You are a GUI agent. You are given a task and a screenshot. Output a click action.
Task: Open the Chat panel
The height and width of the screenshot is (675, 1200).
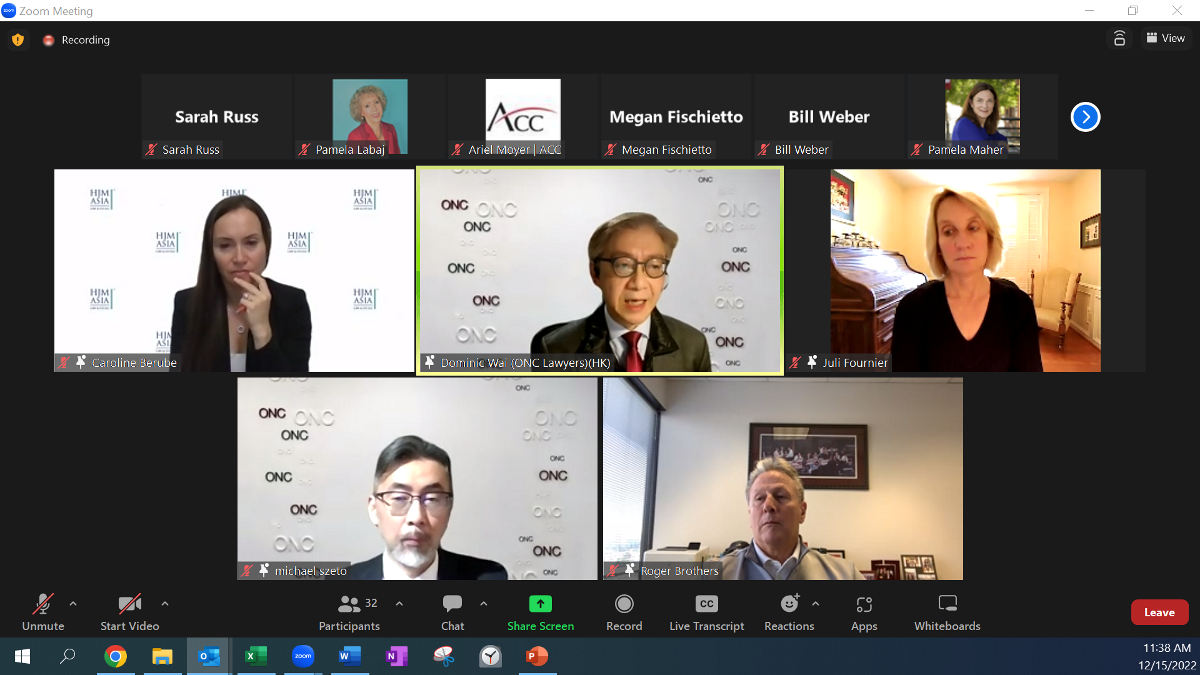[x=453, y=612]
